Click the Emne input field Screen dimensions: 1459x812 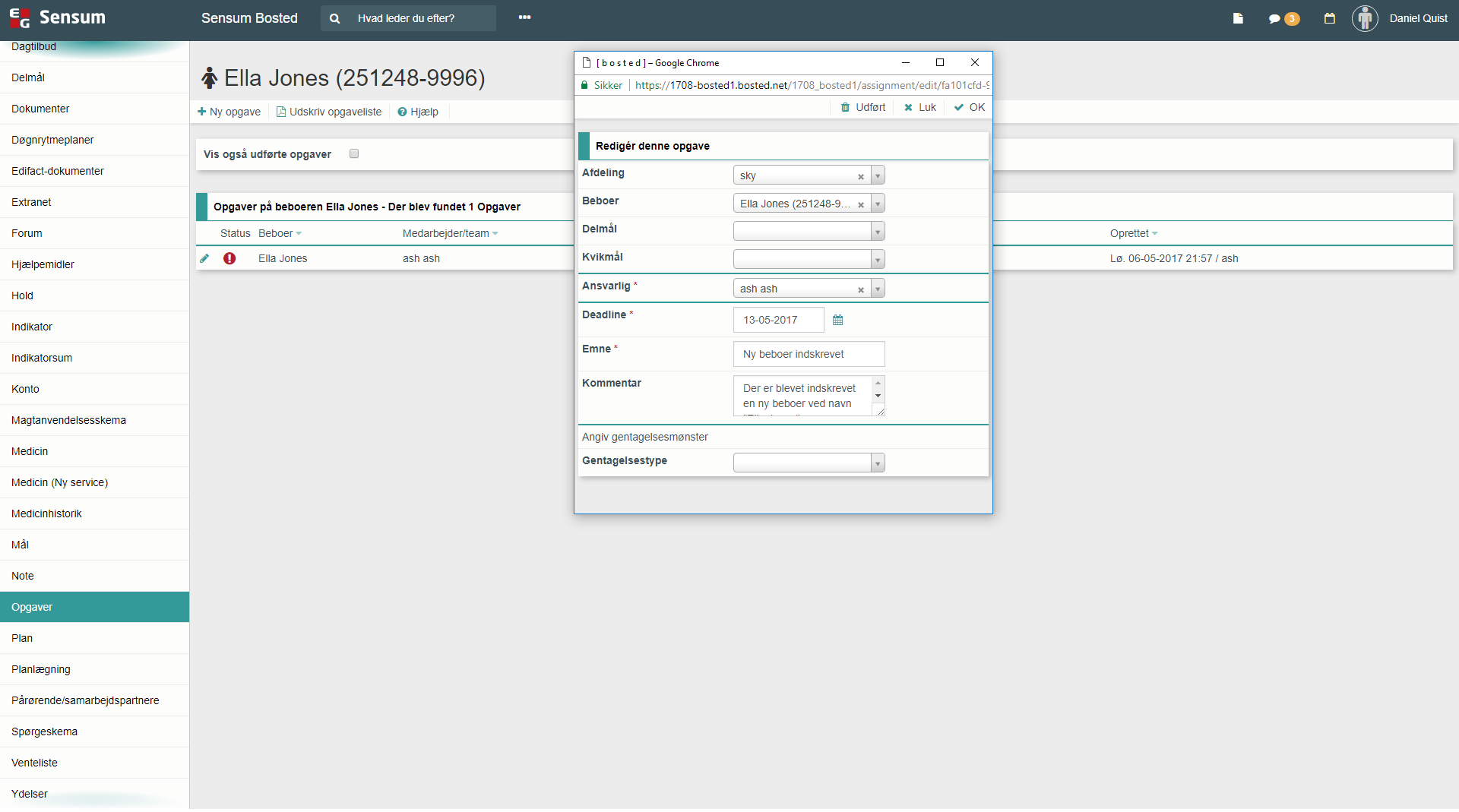pos(809,354)
